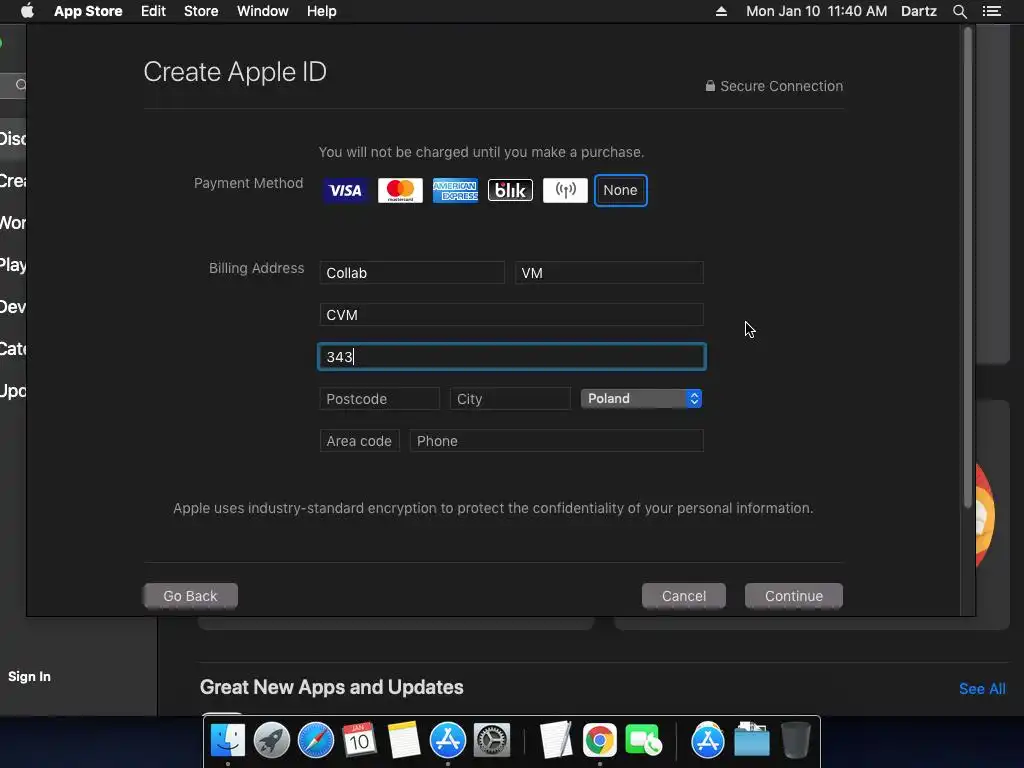The width and height of the screenshot is (1024, 768).
Task: Open the Window menu
Action: click(x=263, y=11)
